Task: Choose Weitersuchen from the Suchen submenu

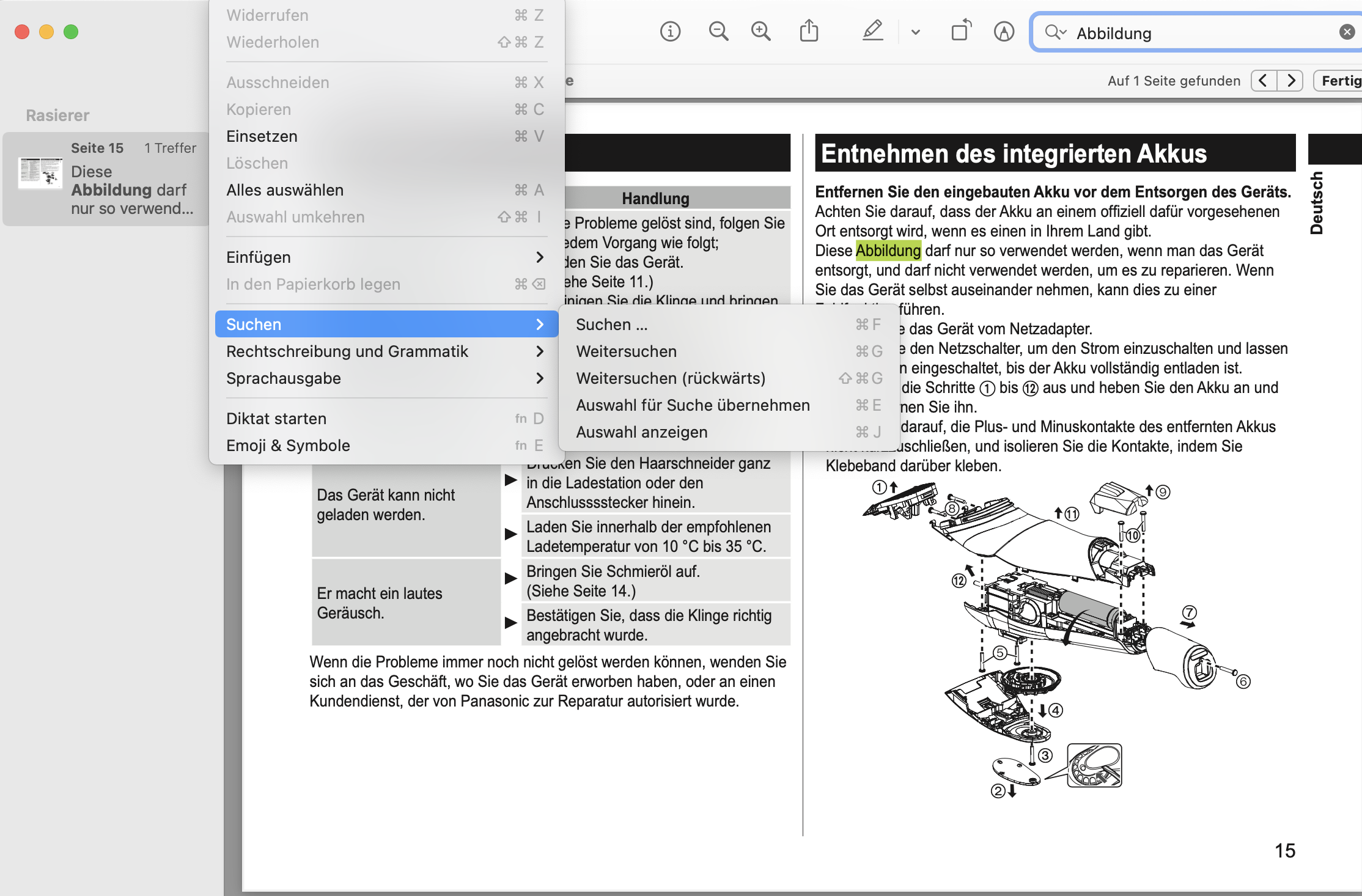Action: pyautogui.click(x=626, y=351)
